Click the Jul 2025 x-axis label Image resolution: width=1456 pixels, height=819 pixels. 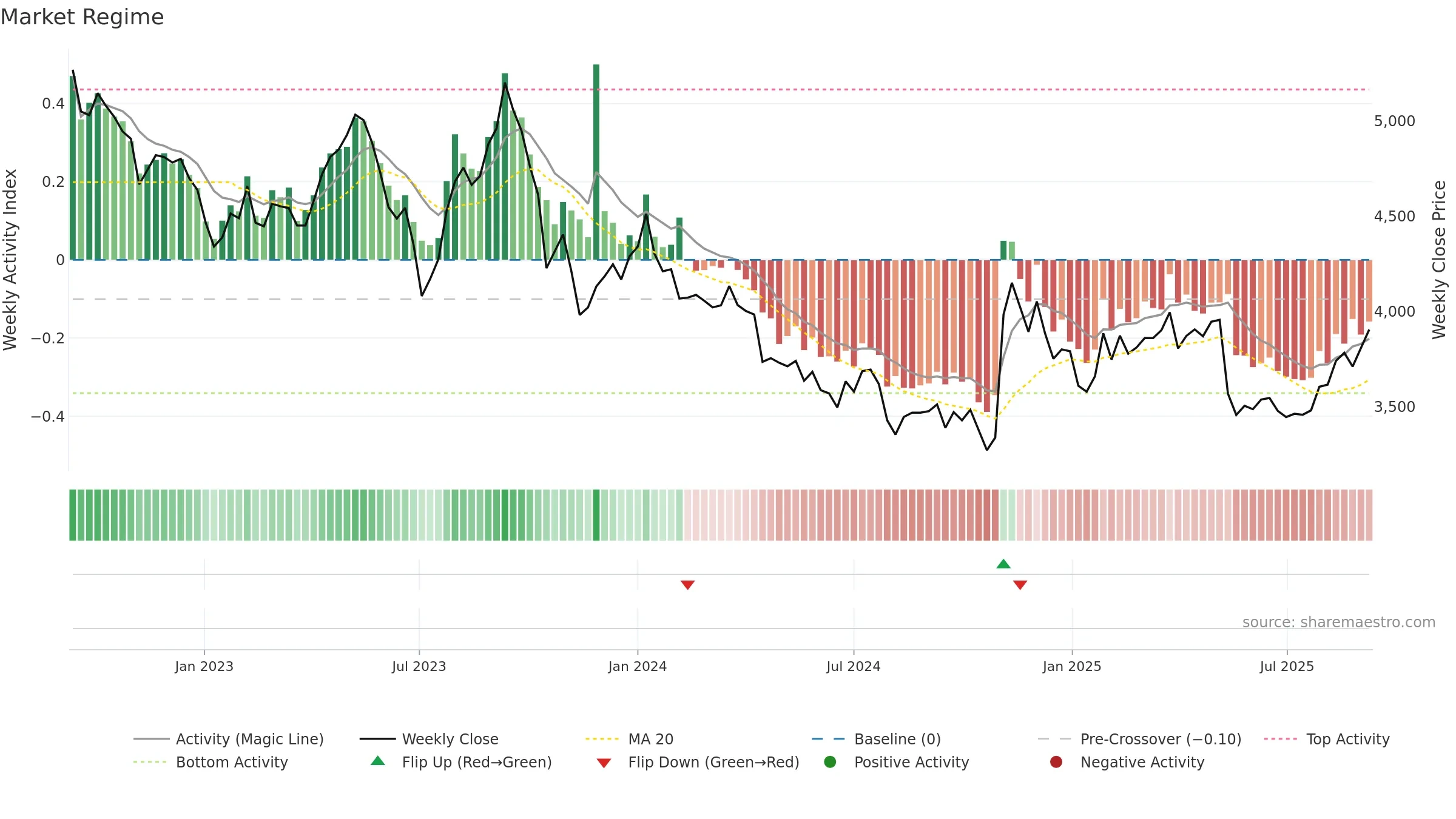(x=1287, y=666)
